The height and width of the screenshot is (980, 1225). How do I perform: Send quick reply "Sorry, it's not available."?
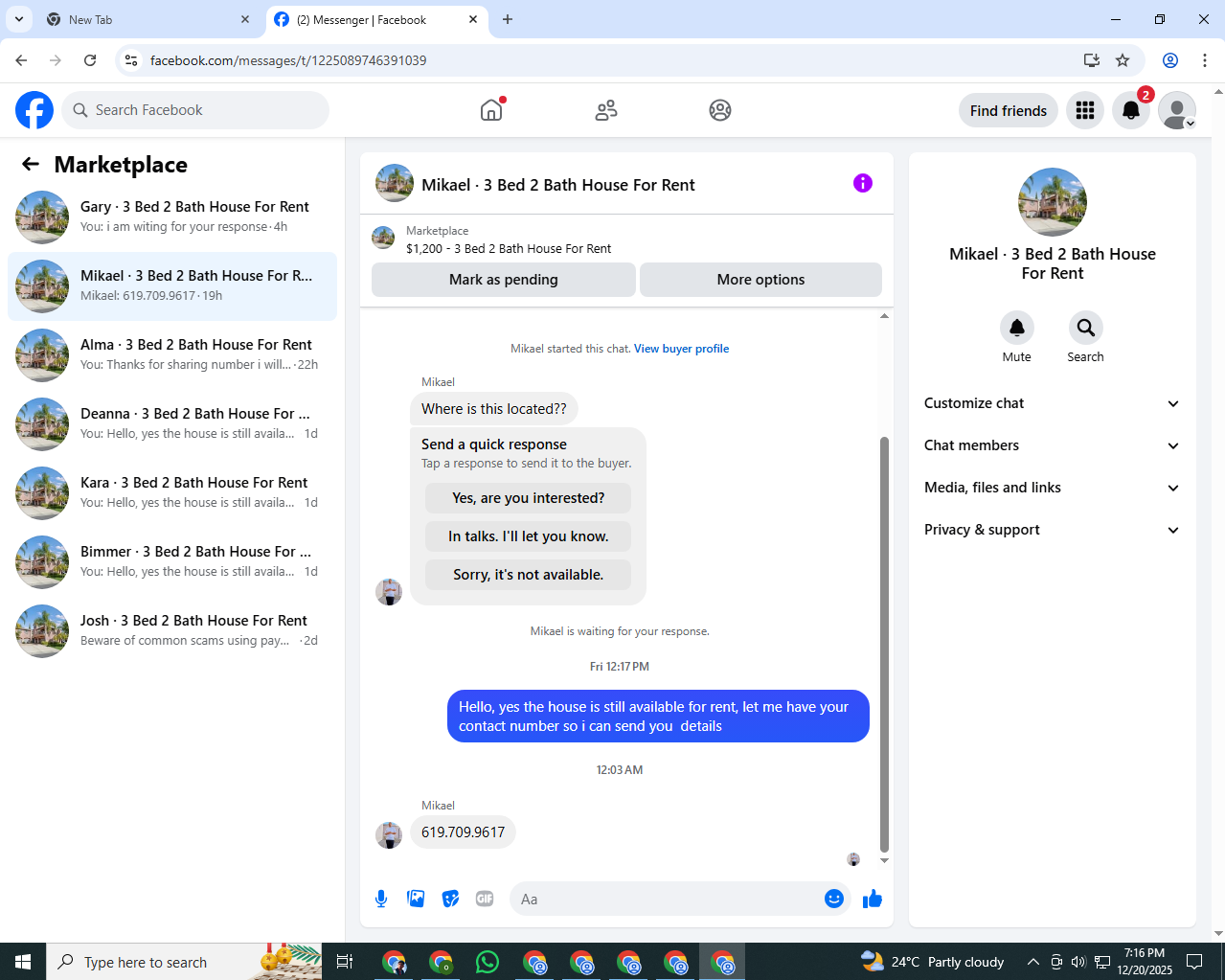tap(528, 575)
